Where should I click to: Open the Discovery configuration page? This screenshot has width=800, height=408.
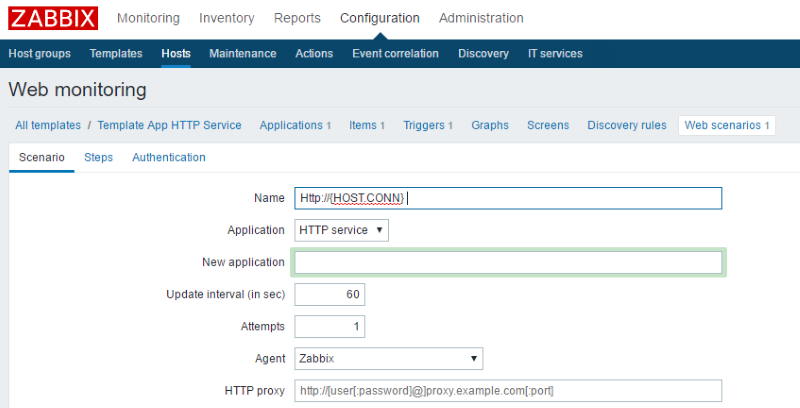point(483,54)
